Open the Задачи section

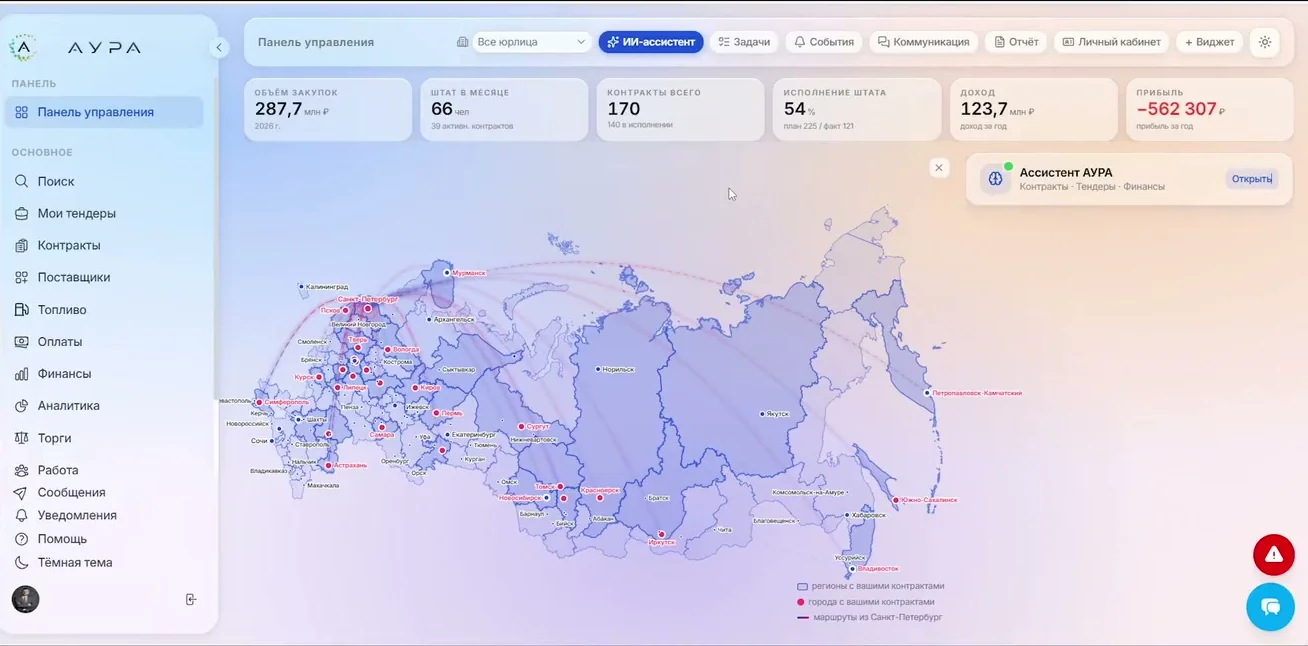[745, 42]
